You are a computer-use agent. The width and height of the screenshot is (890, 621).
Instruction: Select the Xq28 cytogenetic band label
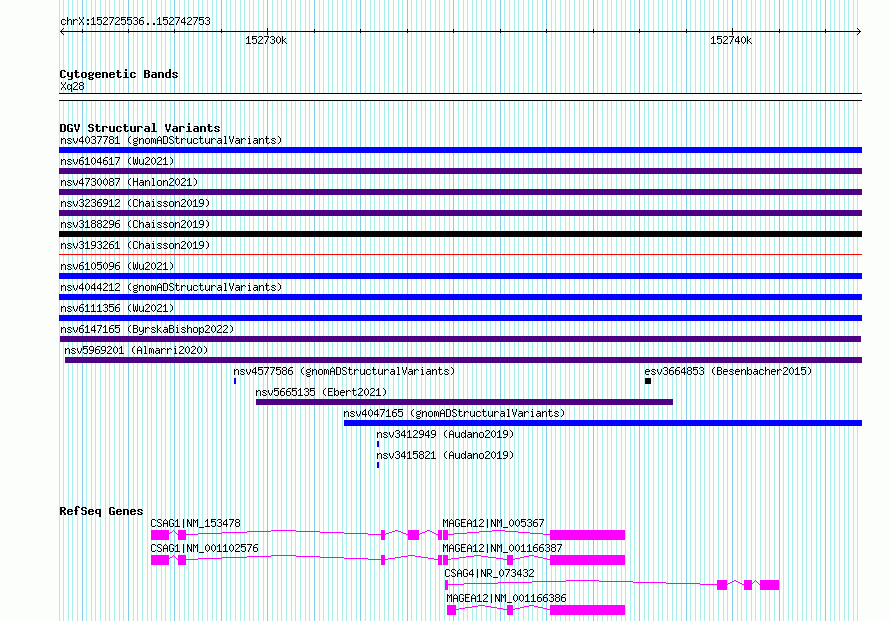[x=72, y=86]
